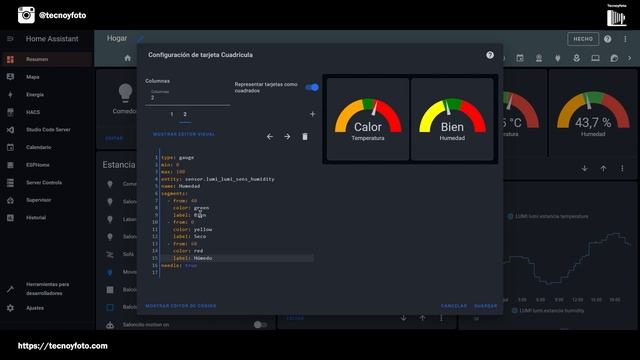This screenshot has height=360, width=640.
Task: Click the Sofá entity icon
Action: pos(110,254)
